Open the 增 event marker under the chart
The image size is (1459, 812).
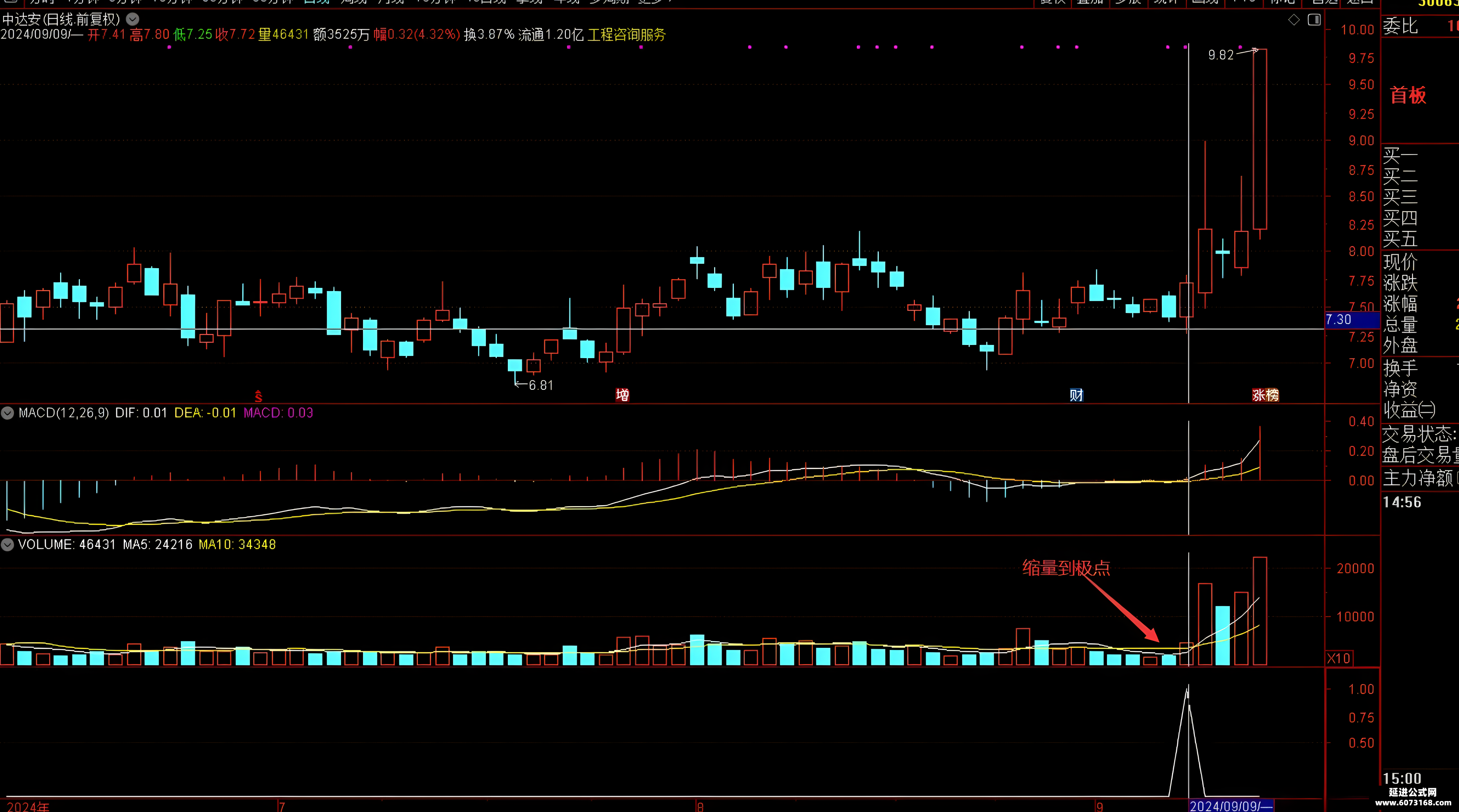point(622,395)
